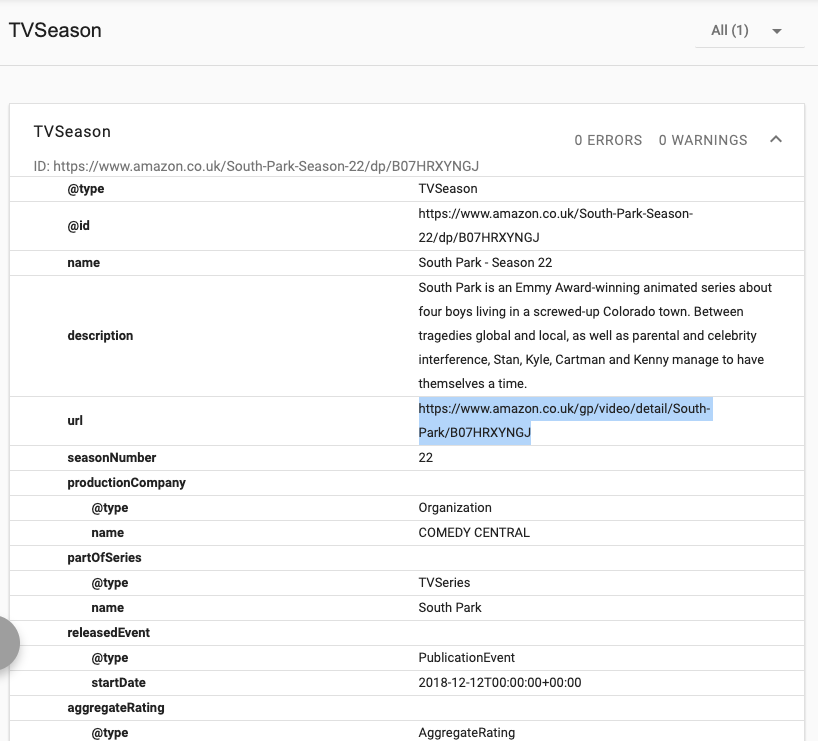This screenshot has width=818, height=741.
Task: Select the "South Park - Season 22" name value
Action: click(485, 263)
